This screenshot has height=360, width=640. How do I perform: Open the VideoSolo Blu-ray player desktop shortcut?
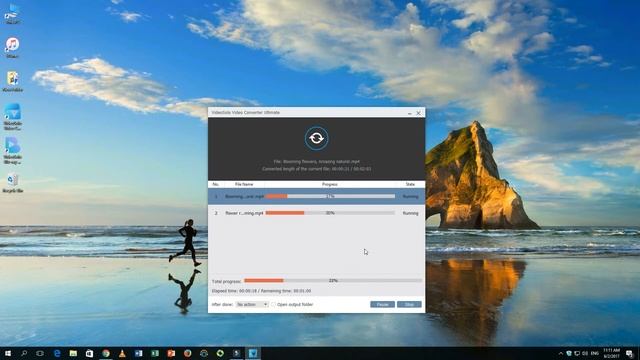(x=12, y=150)
